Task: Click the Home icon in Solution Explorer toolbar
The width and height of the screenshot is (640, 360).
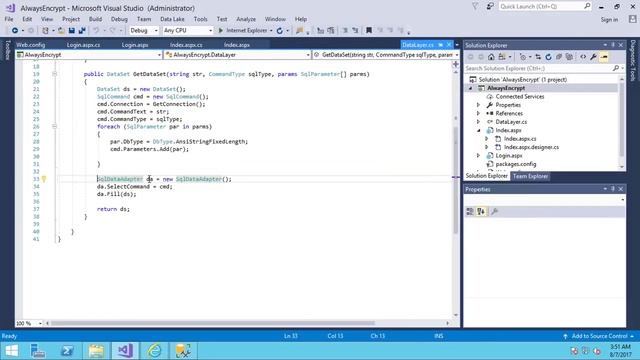Action: (x=491, y=57)
